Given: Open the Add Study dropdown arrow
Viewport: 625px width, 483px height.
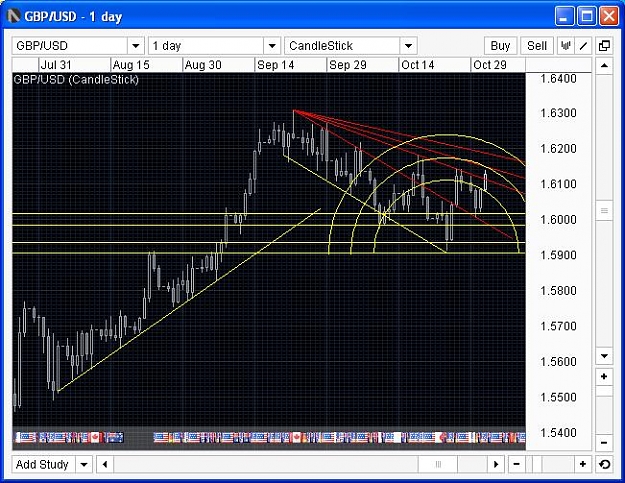Looking at the screenshot, I should coord(84,464).
